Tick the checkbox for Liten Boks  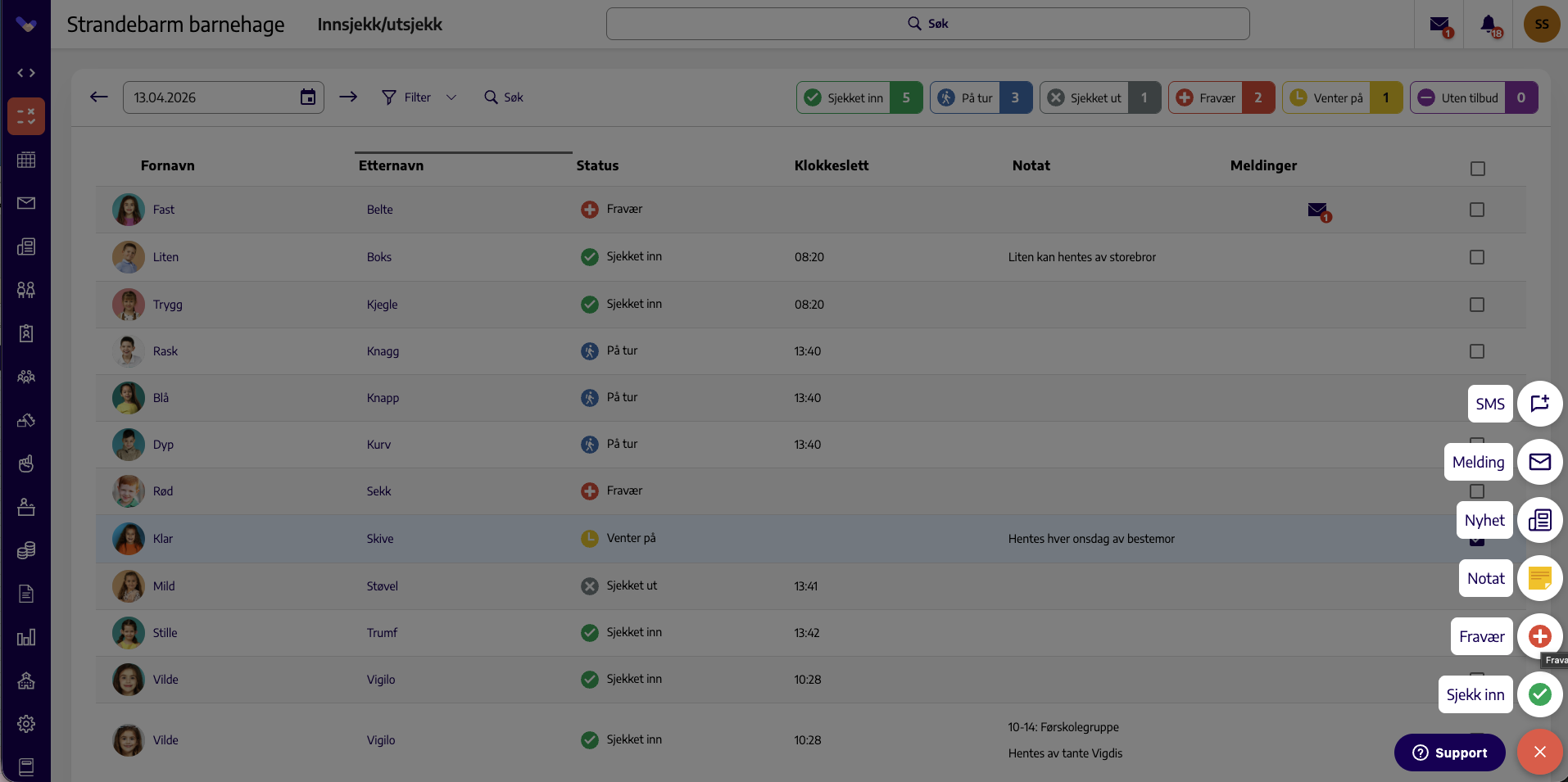[x=1477, y=257]
